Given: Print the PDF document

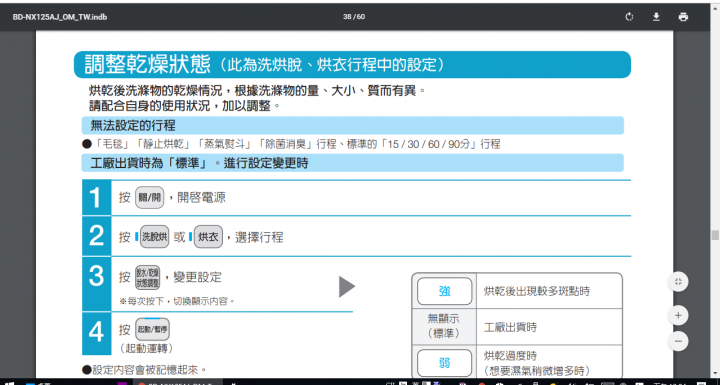Looking at the screenshot, I should click(683, 17).
